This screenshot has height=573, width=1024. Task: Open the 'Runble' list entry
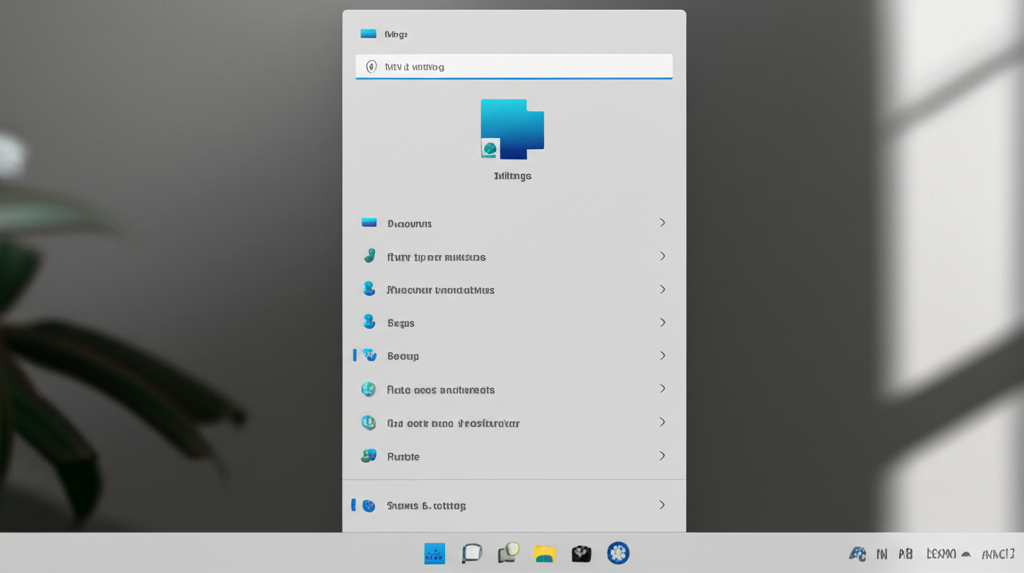[x=403, y=456]
